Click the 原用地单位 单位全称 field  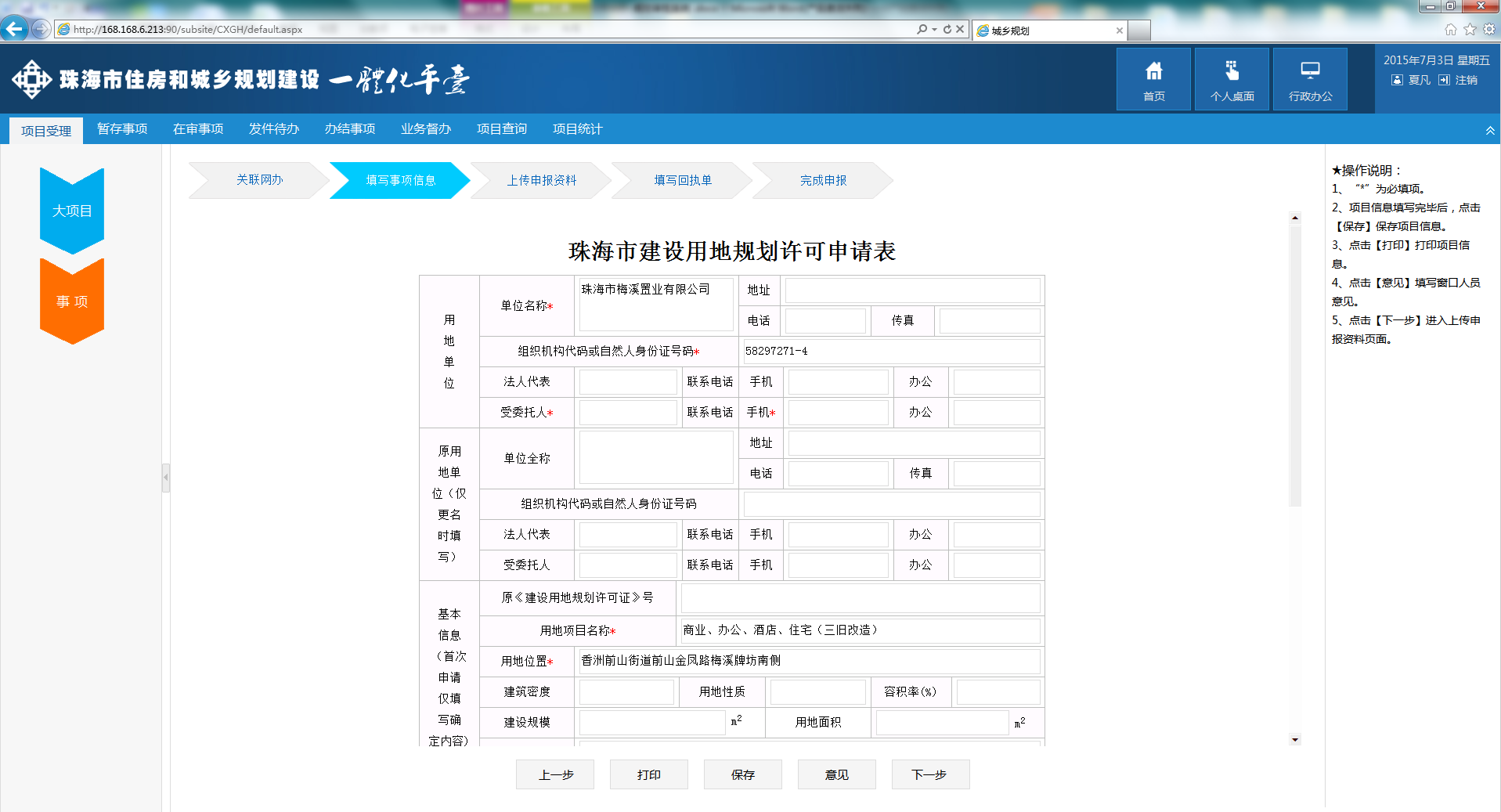tap(656, 457)
